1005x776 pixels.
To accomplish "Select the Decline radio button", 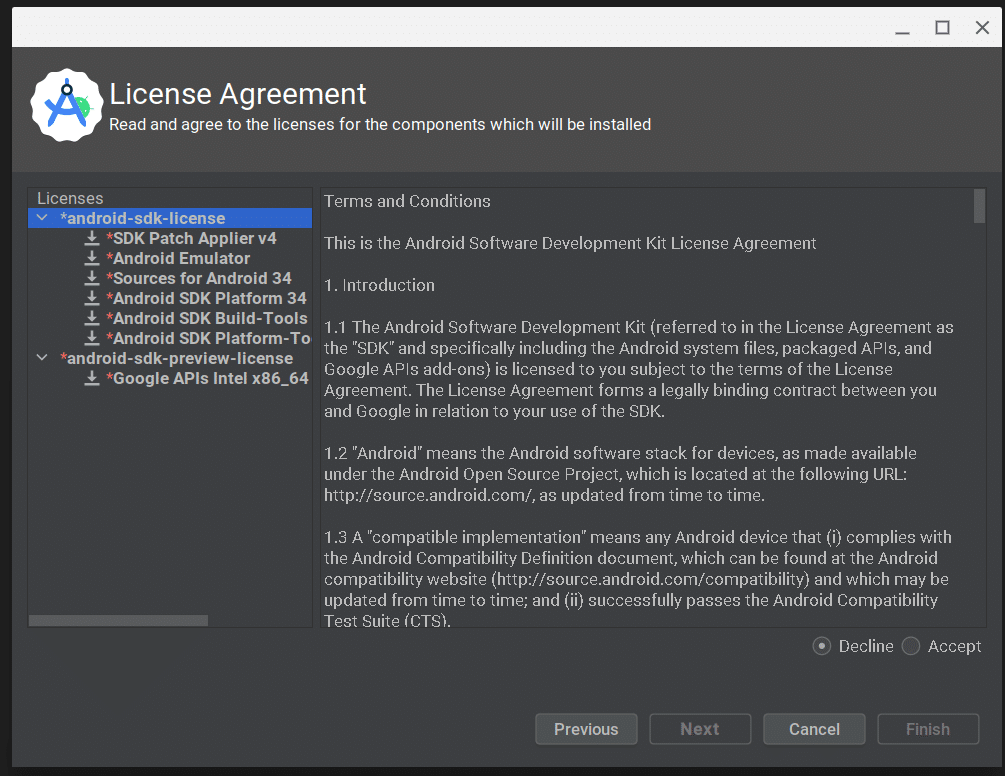I will coord(822,646).
